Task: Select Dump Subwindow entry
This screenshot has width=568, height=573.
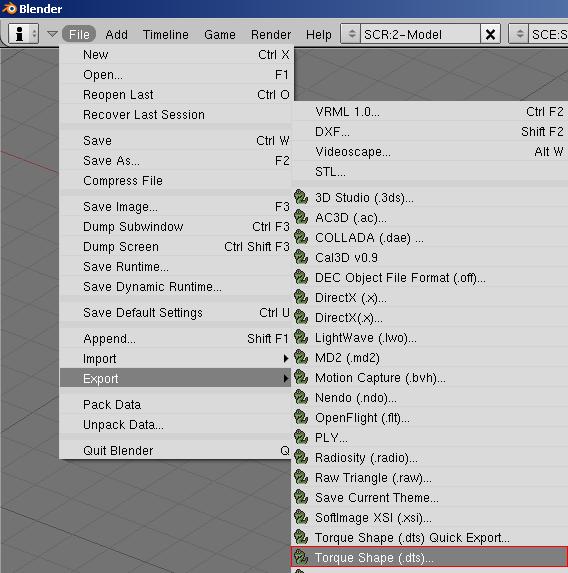Action: point(175,227)
